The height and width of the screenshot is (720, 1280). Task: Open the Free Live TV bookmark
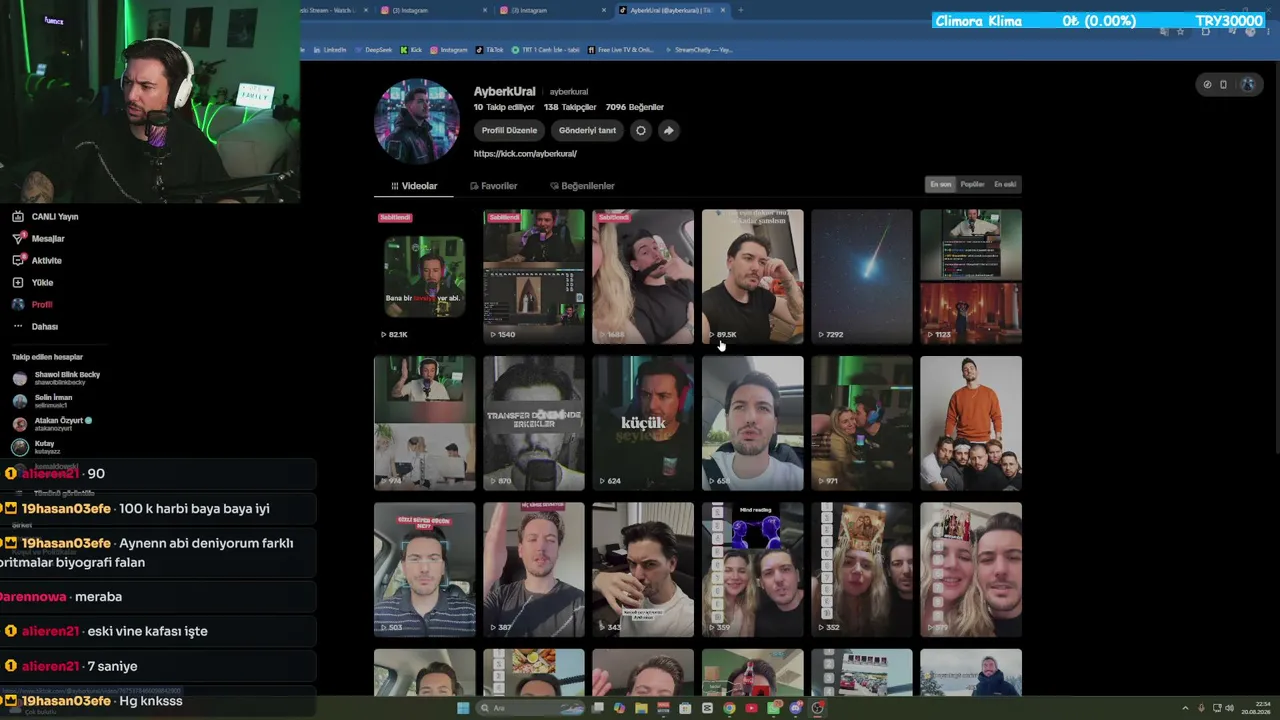point(621,50)
